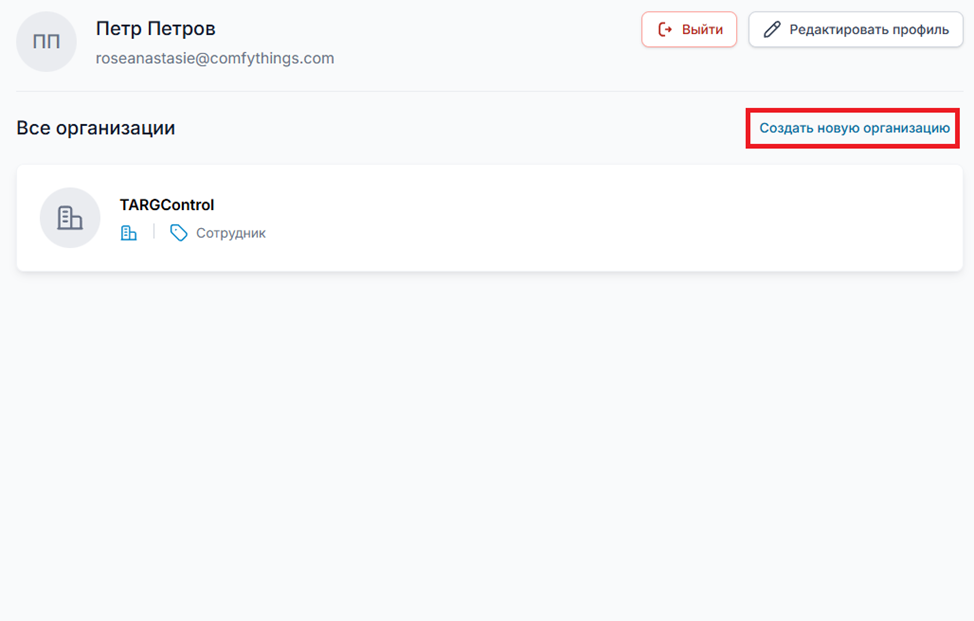The width and height of the screenshot is (974, 621).
Task: Select the TARGControl organization name
Action: (x=167, y=205)
